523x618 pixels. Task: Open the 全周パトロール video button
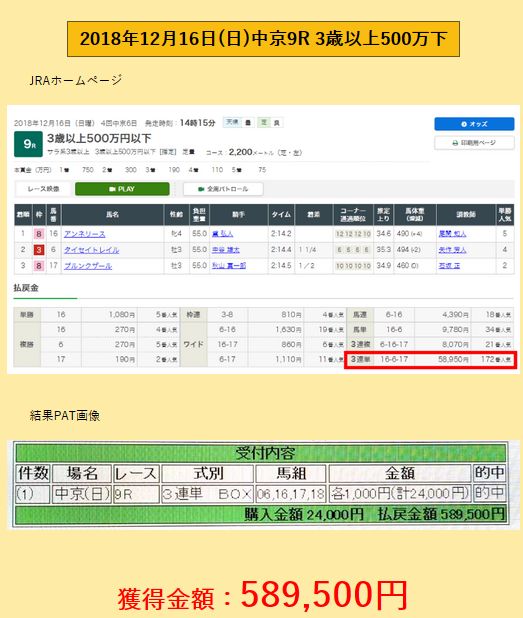223,189
